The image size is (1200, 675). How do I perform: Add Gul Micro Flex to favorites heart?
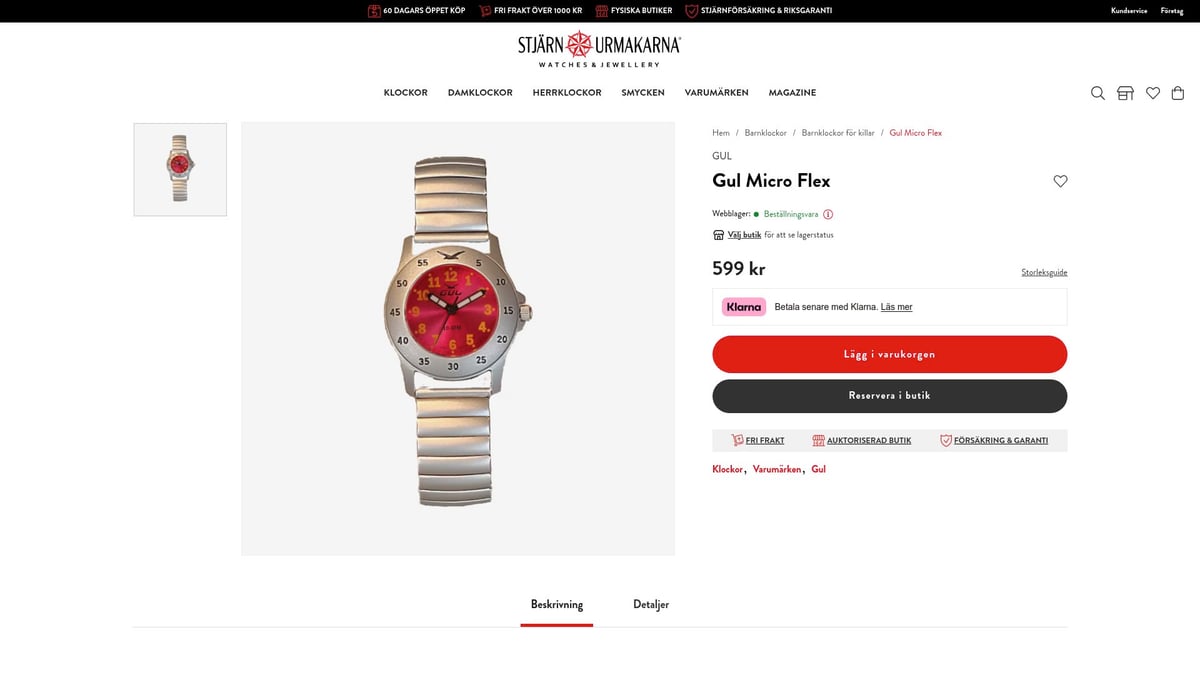point(1061,181)
